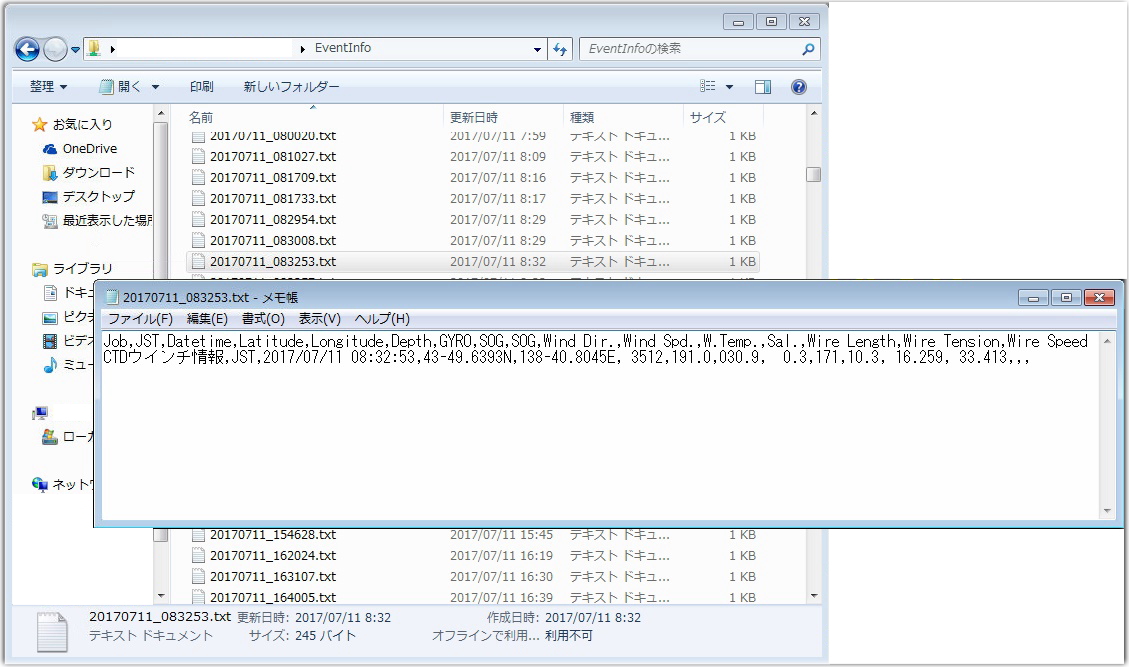The height and width of the screenshot is (667, 1129).
Task: Open OneDrive in the favorites sidebar
Action: [x=89, y=148]
